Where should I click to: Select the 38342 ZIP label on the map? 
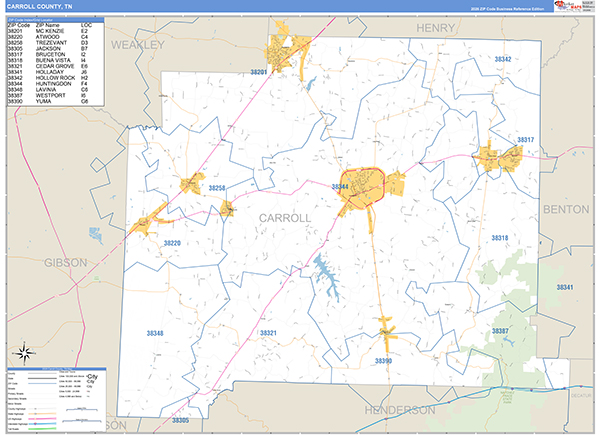503,59
